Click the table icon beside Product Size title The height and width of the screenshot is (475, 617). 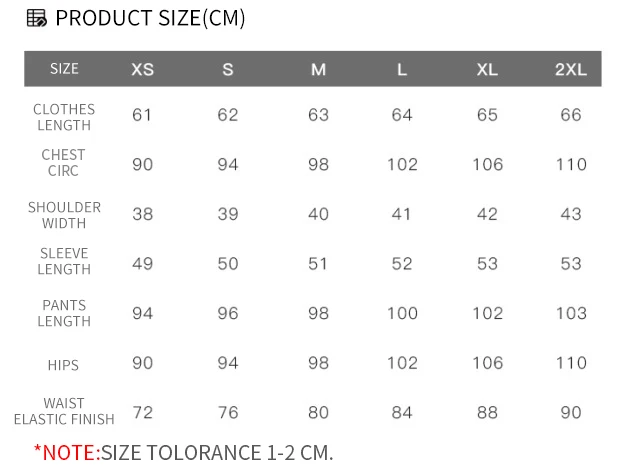coord(37,18)
